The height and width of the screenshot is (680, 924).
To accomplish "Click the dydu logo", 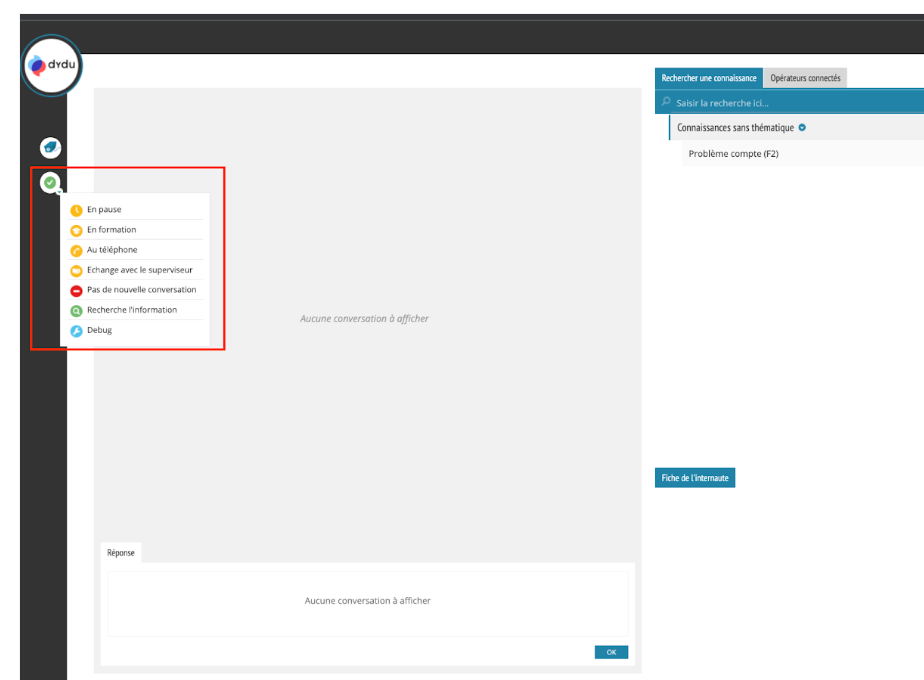I will (51, 65).
